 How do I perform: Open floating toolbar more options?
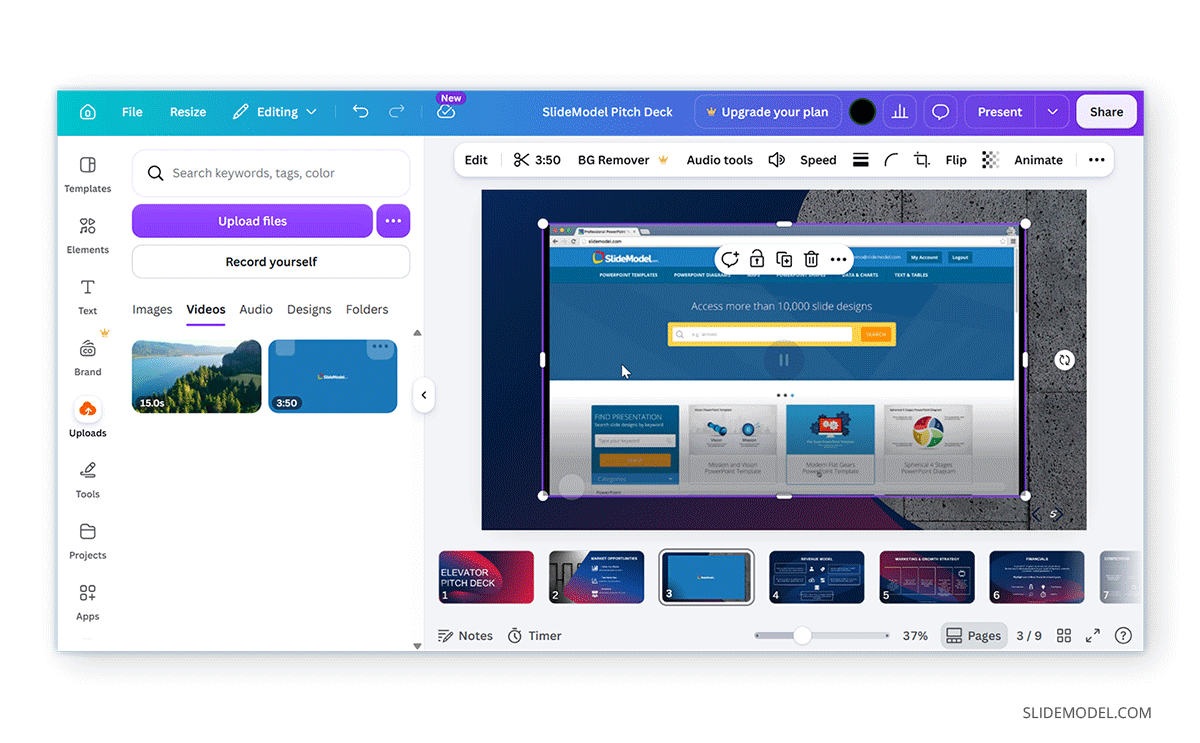838,259
